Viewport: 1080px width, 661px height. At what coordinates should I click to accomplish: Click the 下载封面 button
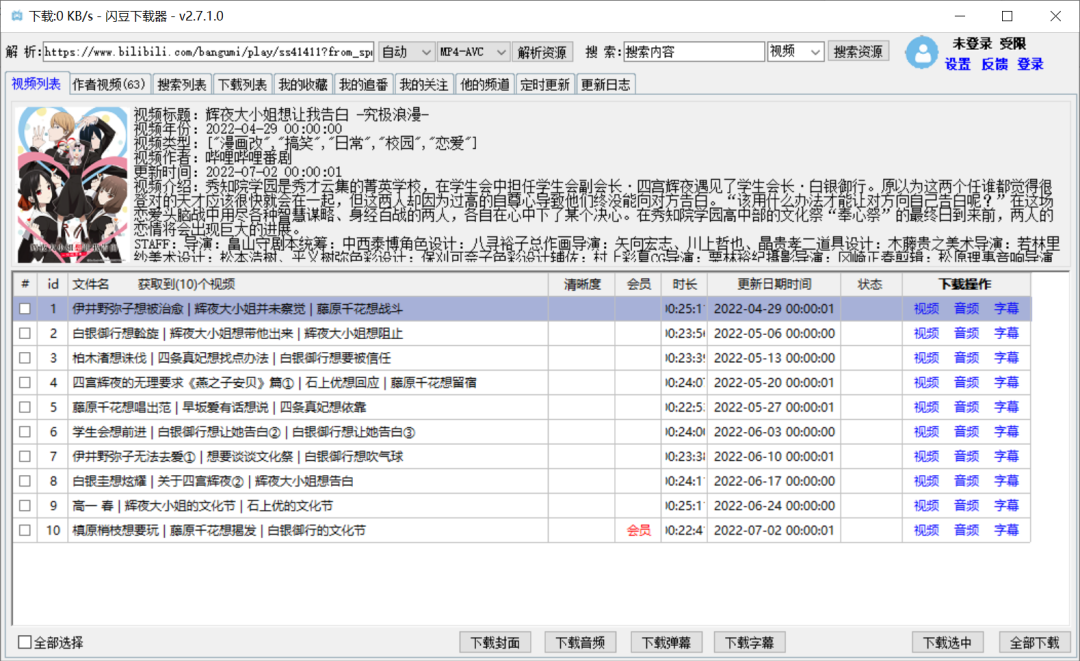(x=495, y=642)
